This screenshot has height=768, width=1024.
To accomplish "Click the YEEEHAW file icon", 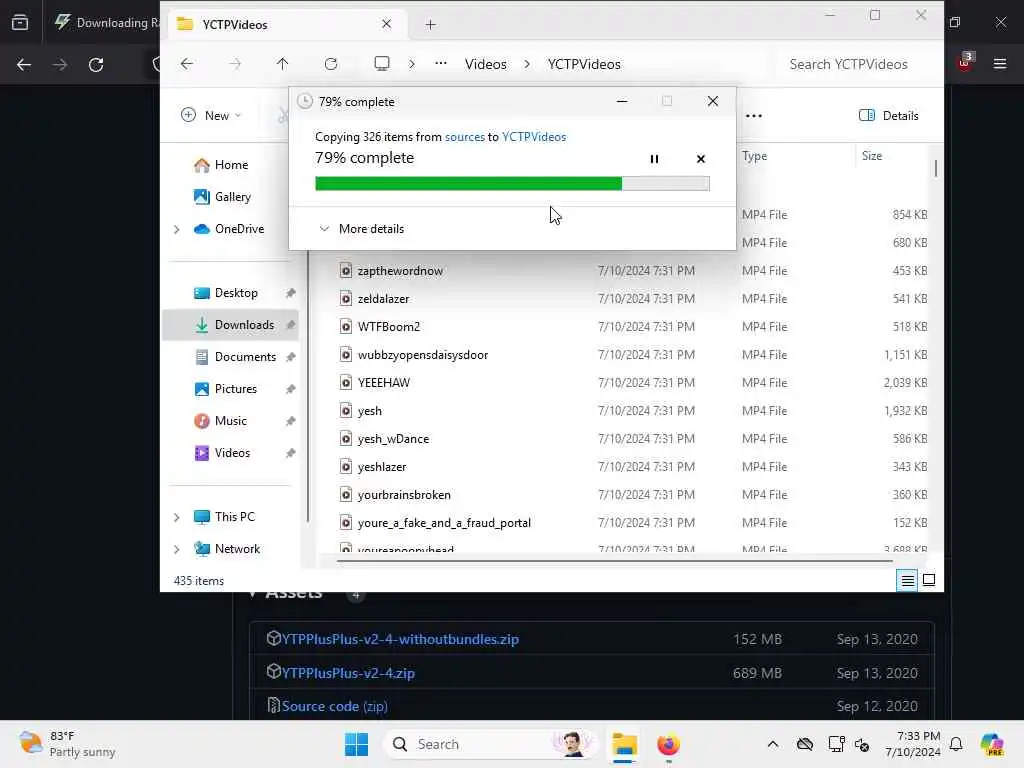I will [346, 383].
